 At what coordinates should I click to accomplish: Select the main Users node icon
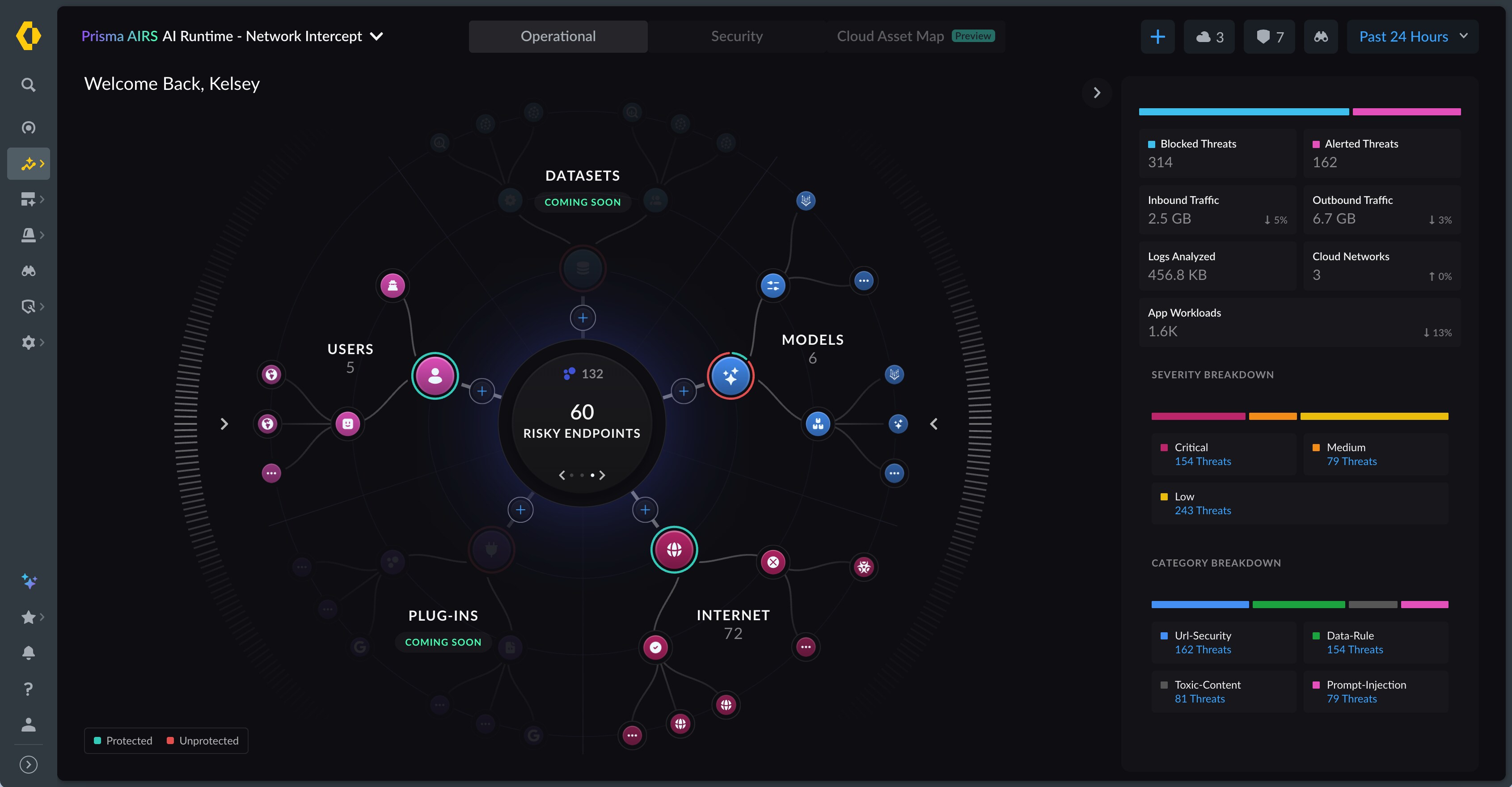coord(435,376)
